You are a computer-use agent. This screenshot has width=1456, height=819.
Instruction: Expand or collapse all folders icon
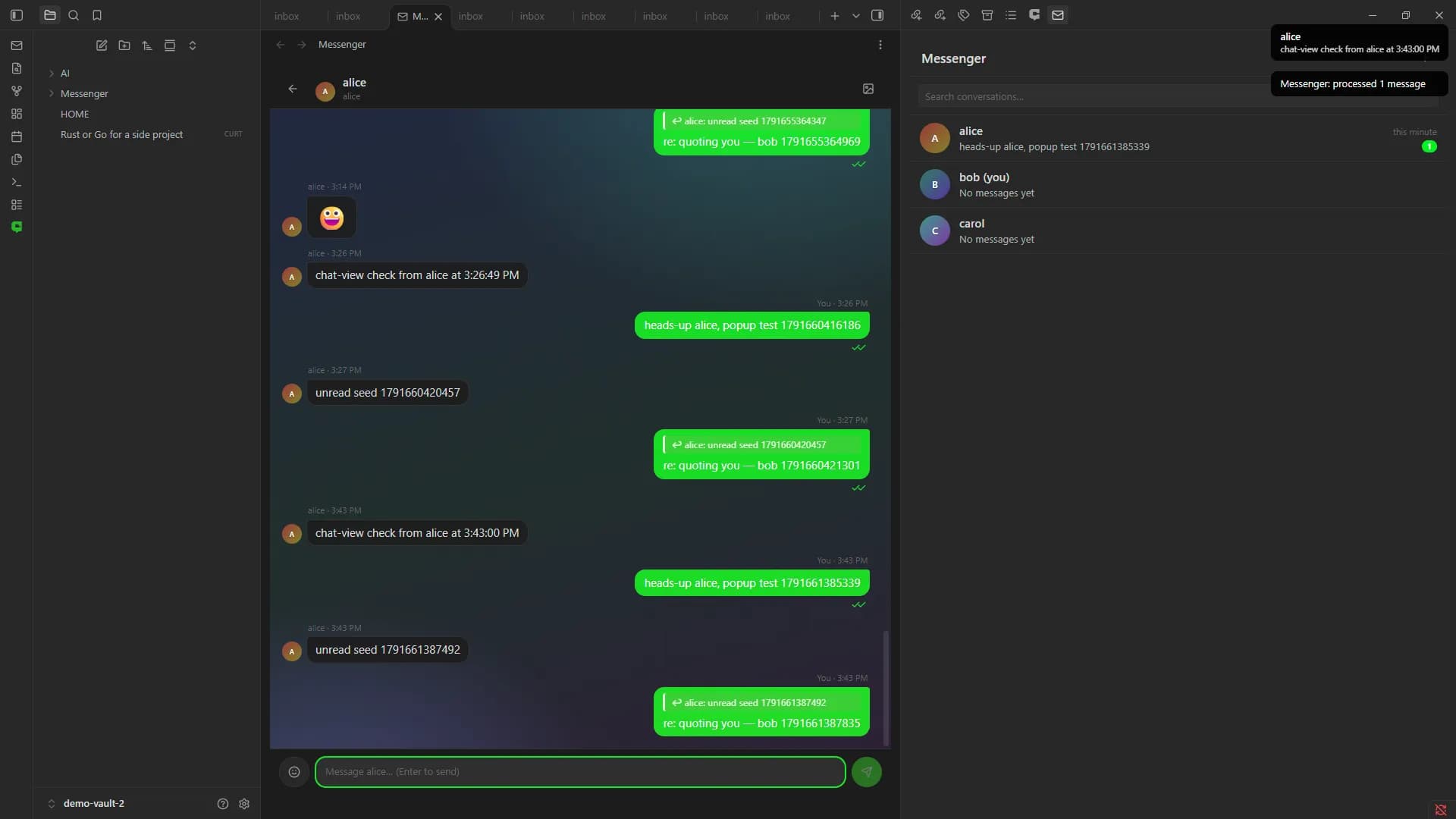click(x=193, y=45)
